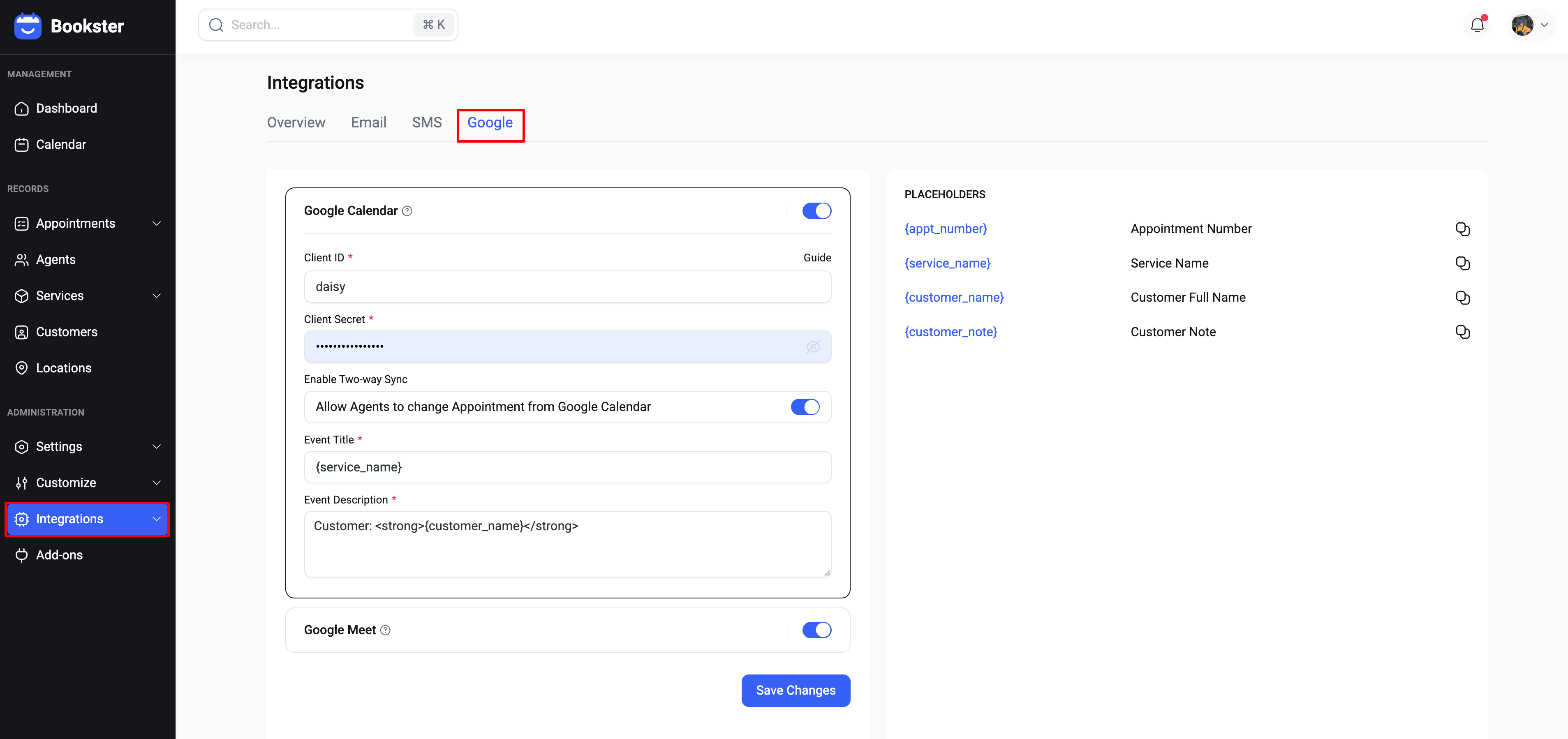Toggle off Google Meet integration
This screenshot has width=1568, height=739.
tap(816, 630)
